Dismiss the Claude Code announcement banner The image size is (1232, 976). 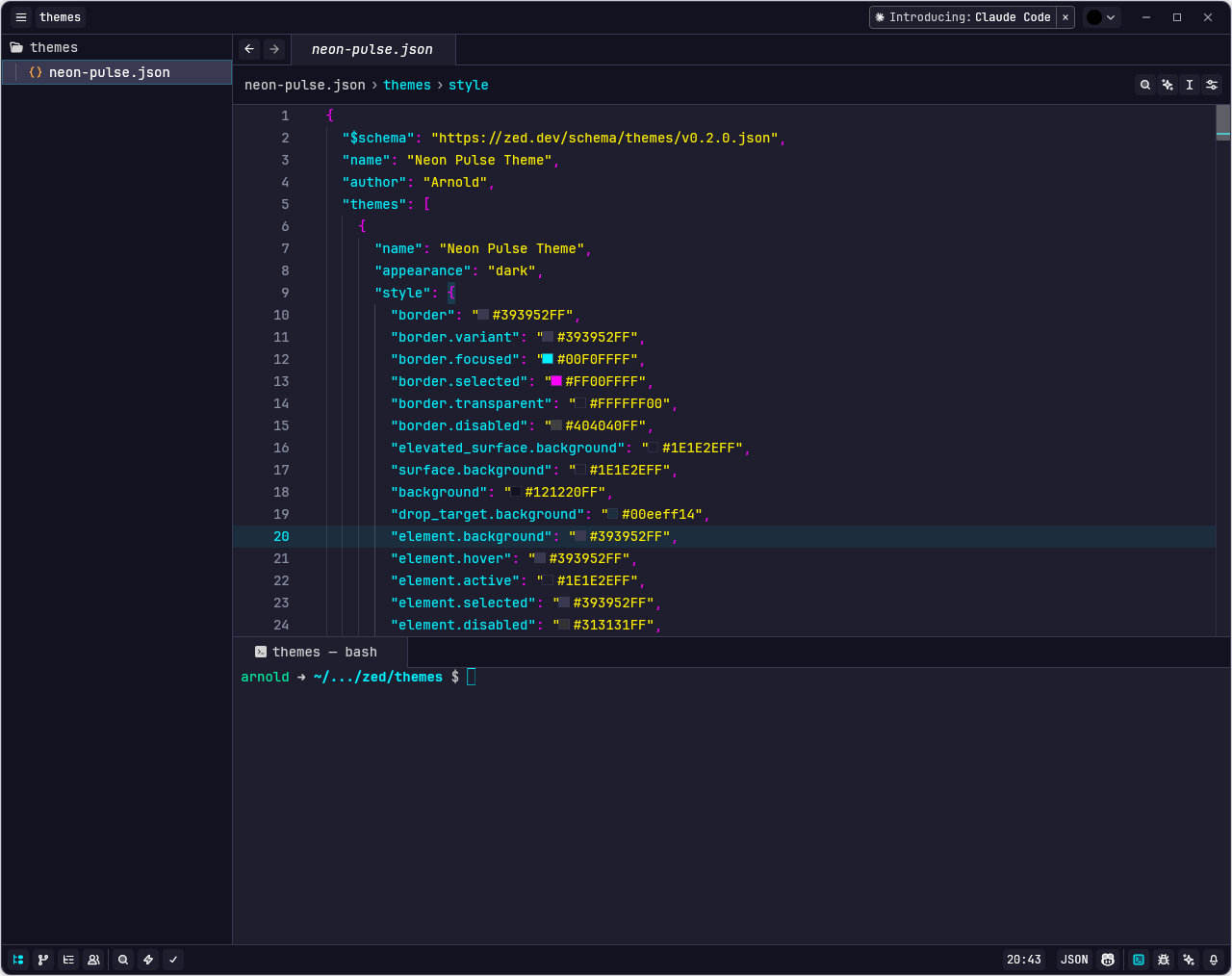coord(1065,17)
